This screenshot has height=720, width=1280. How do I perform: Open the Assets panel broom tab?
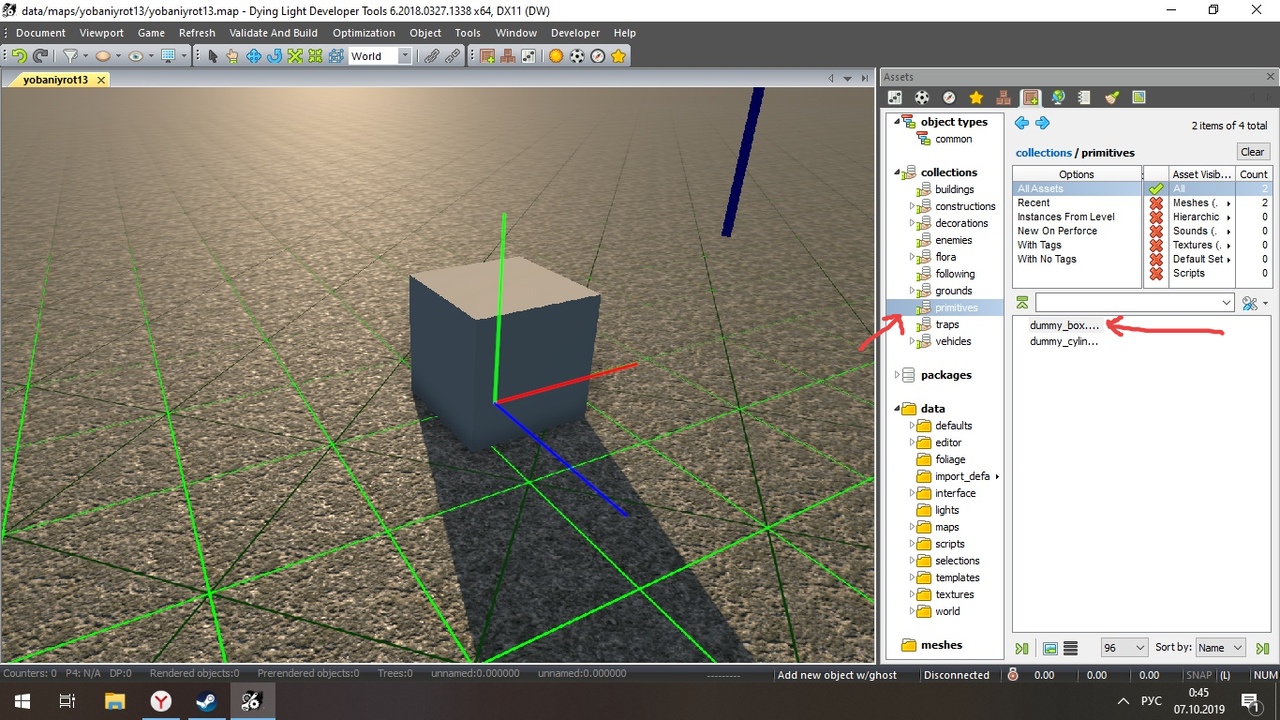pos(1112,97)
